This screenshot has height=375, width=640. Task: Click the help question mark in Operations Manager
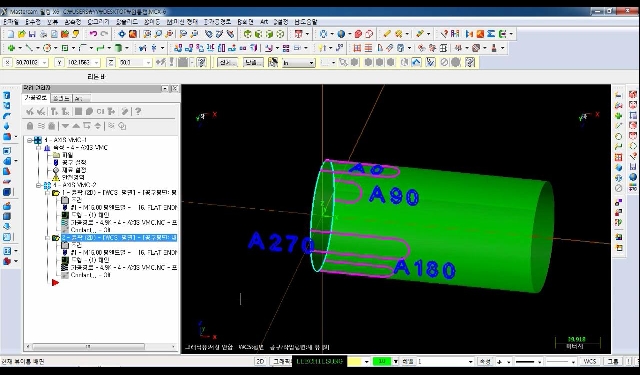[x=138, y=111]
